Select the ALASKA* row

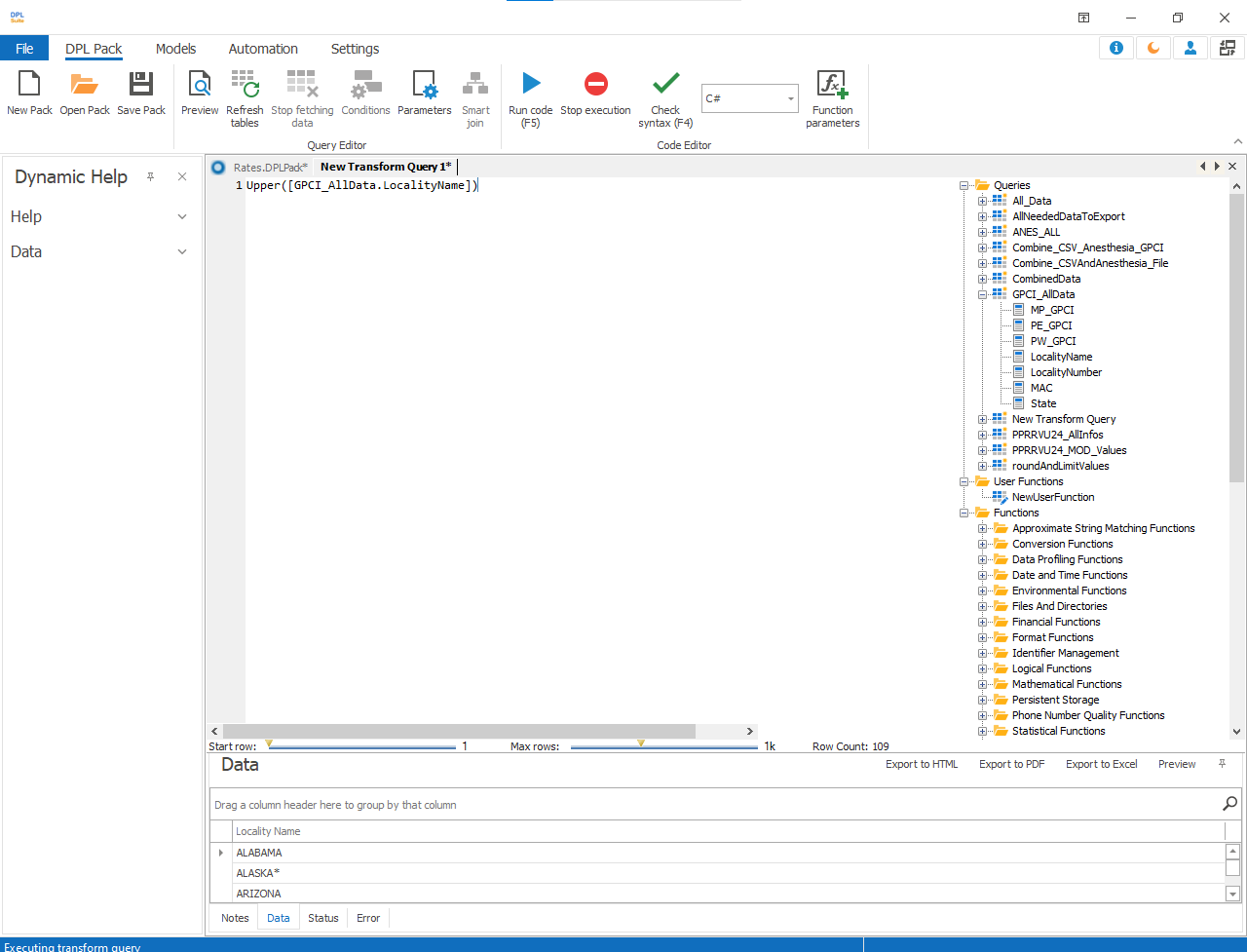pos(729,873)
